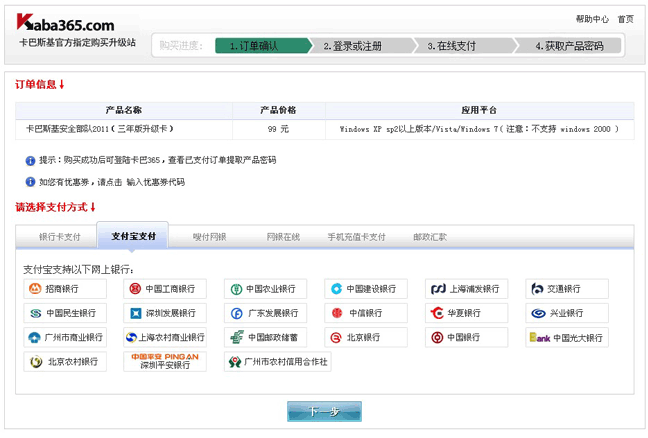Choose 中国邮政储蓄 bank icon
Viewport: 648px width, 438px height.
click(265, 338)
